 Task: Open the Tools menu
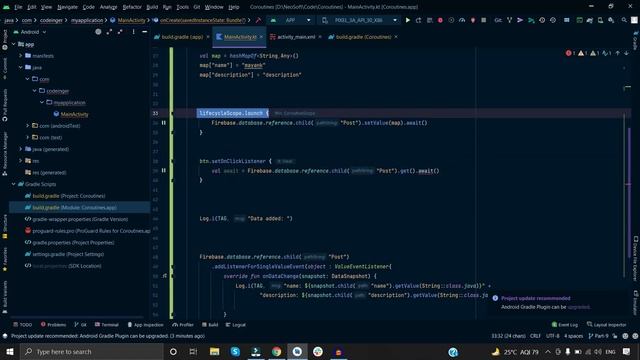click(182, 7)
